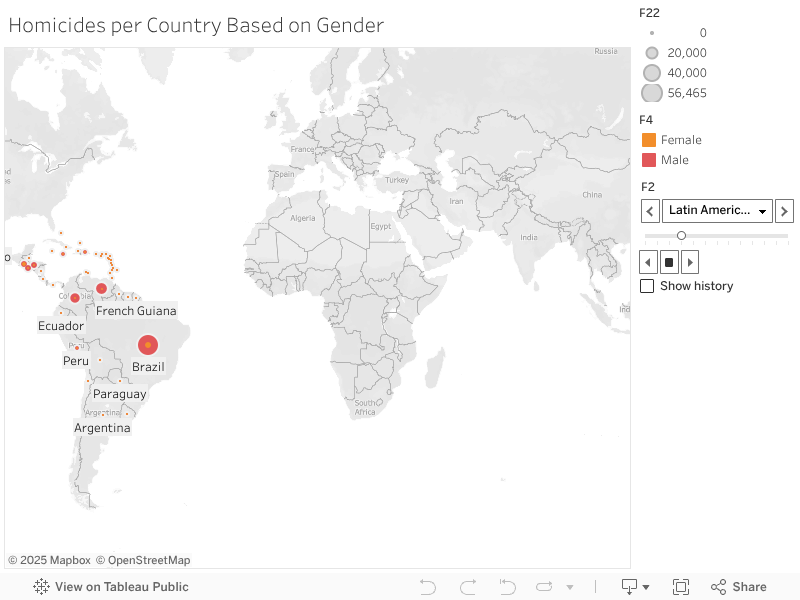The image size is (800, 600).
Task: Play the animation forward
Action: 689,262
